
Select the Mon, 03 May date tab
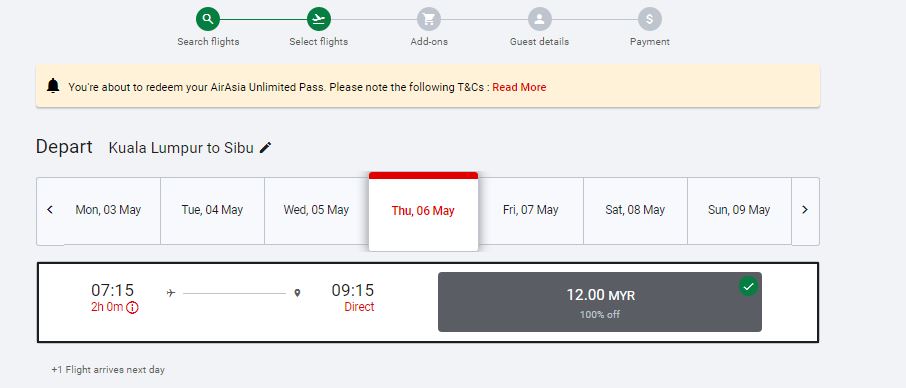108,210
